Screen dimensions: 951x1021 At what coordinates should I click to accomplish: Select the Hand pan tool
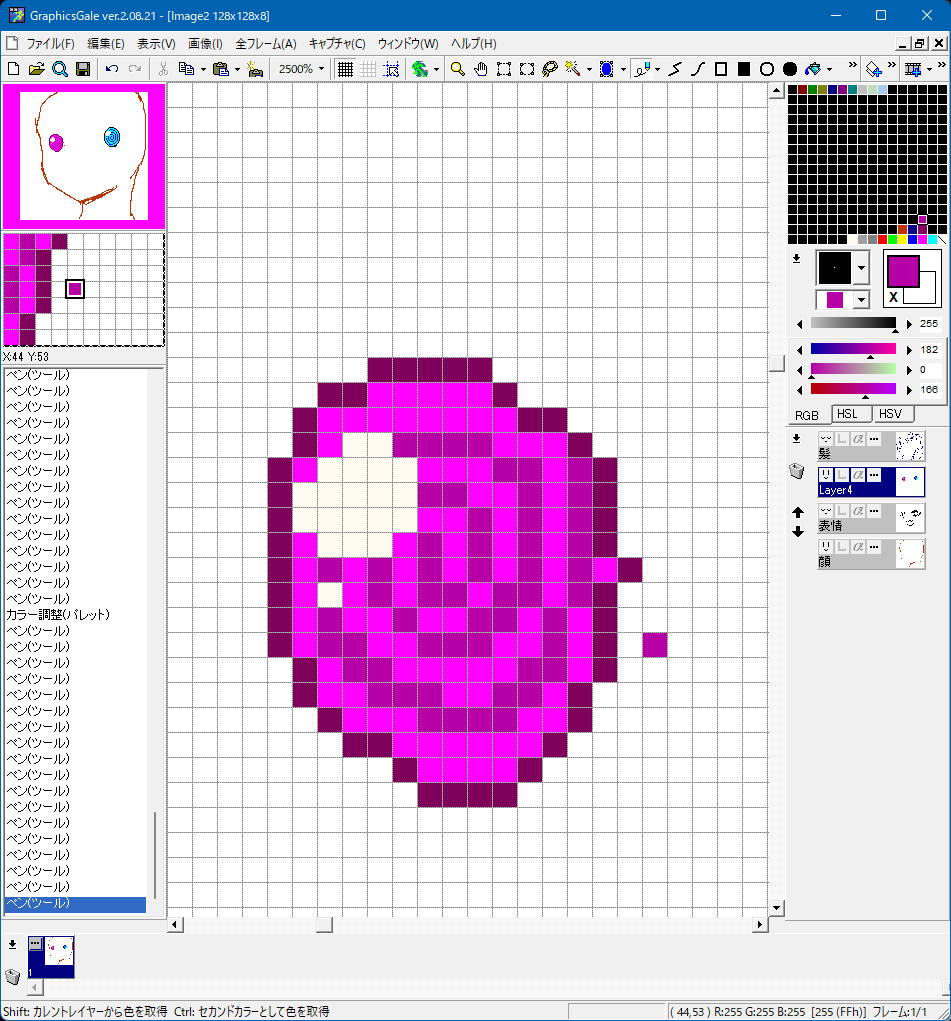pos(480,69)
